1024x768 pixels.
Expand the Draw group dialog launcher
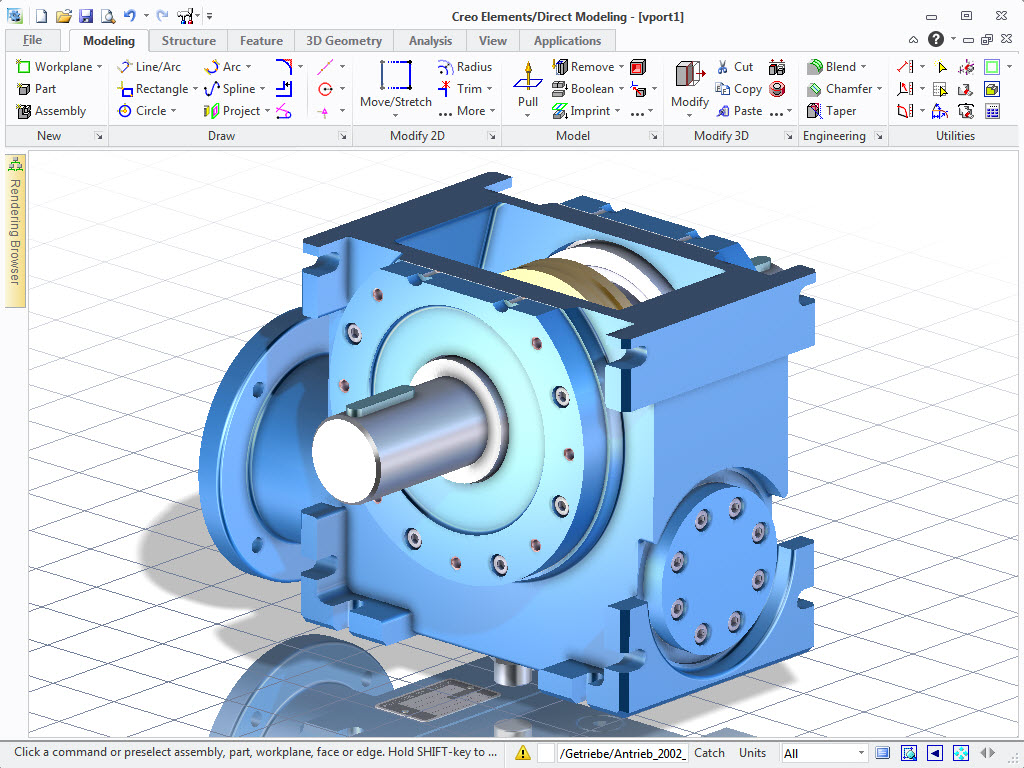343,136
